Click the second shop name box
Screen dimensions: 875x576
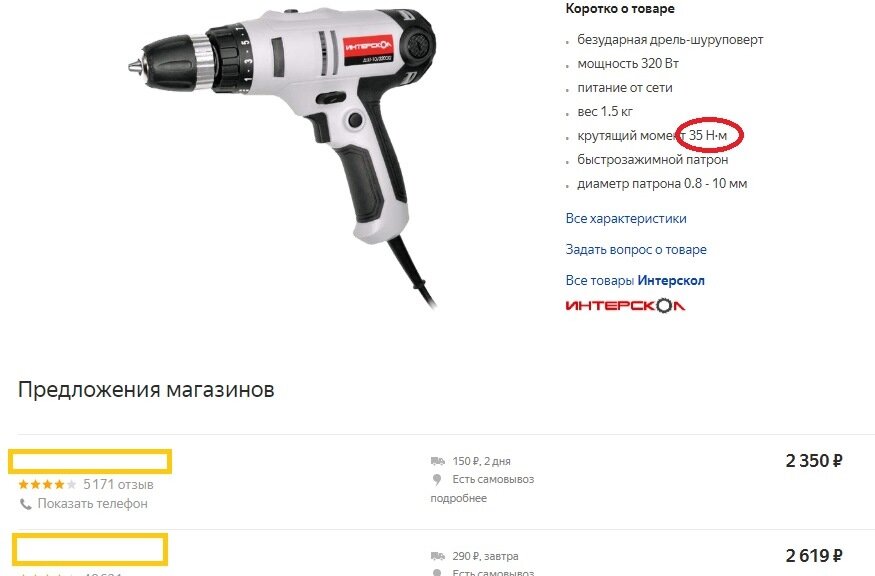[90, 550]
